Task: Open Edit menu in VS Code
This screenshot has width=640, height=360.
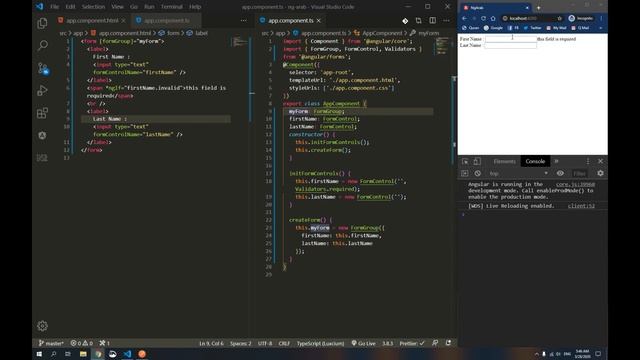Action: (x=70, y=7)
